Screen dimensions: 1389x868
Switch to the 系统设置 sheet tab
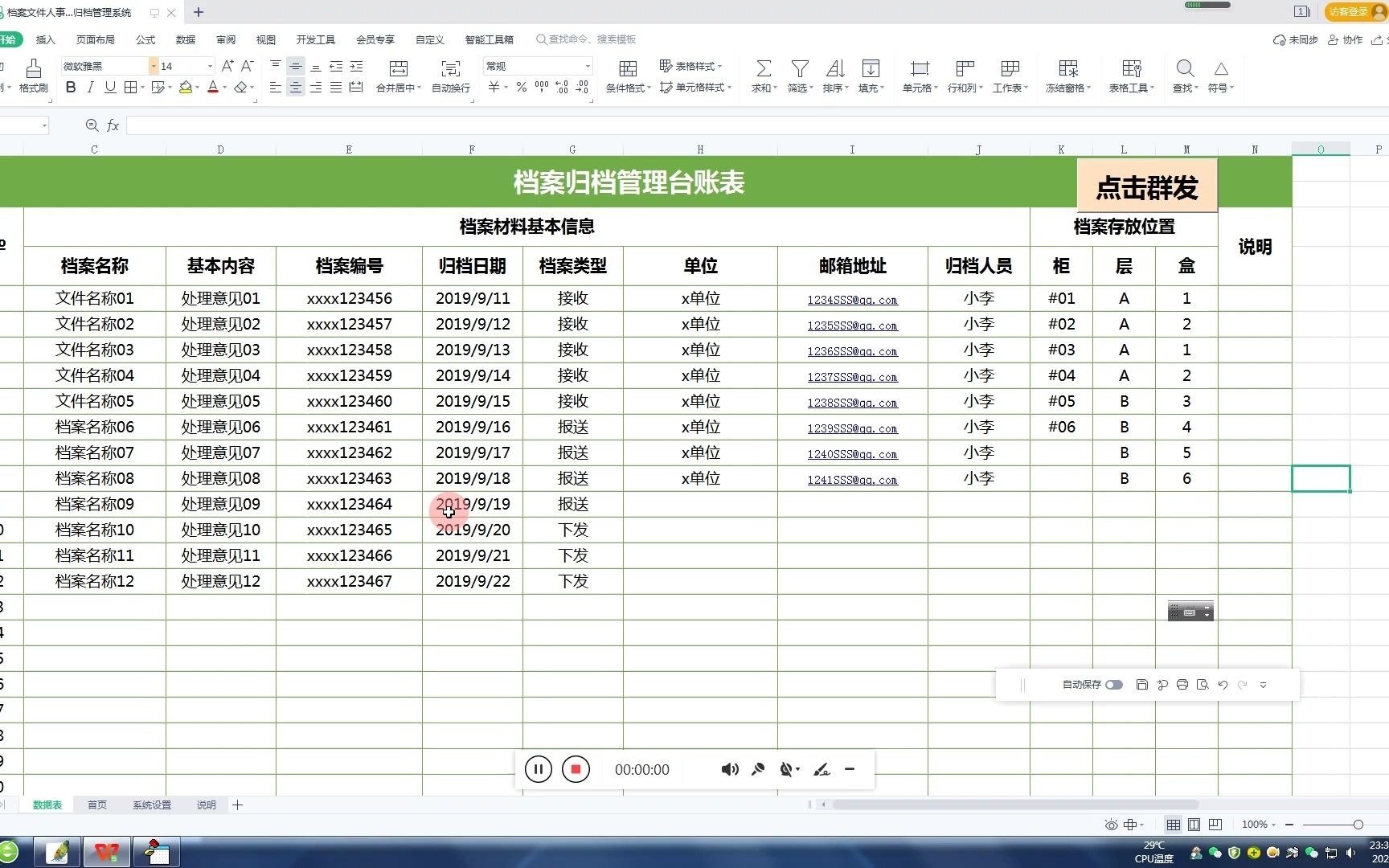click(152, 805)
